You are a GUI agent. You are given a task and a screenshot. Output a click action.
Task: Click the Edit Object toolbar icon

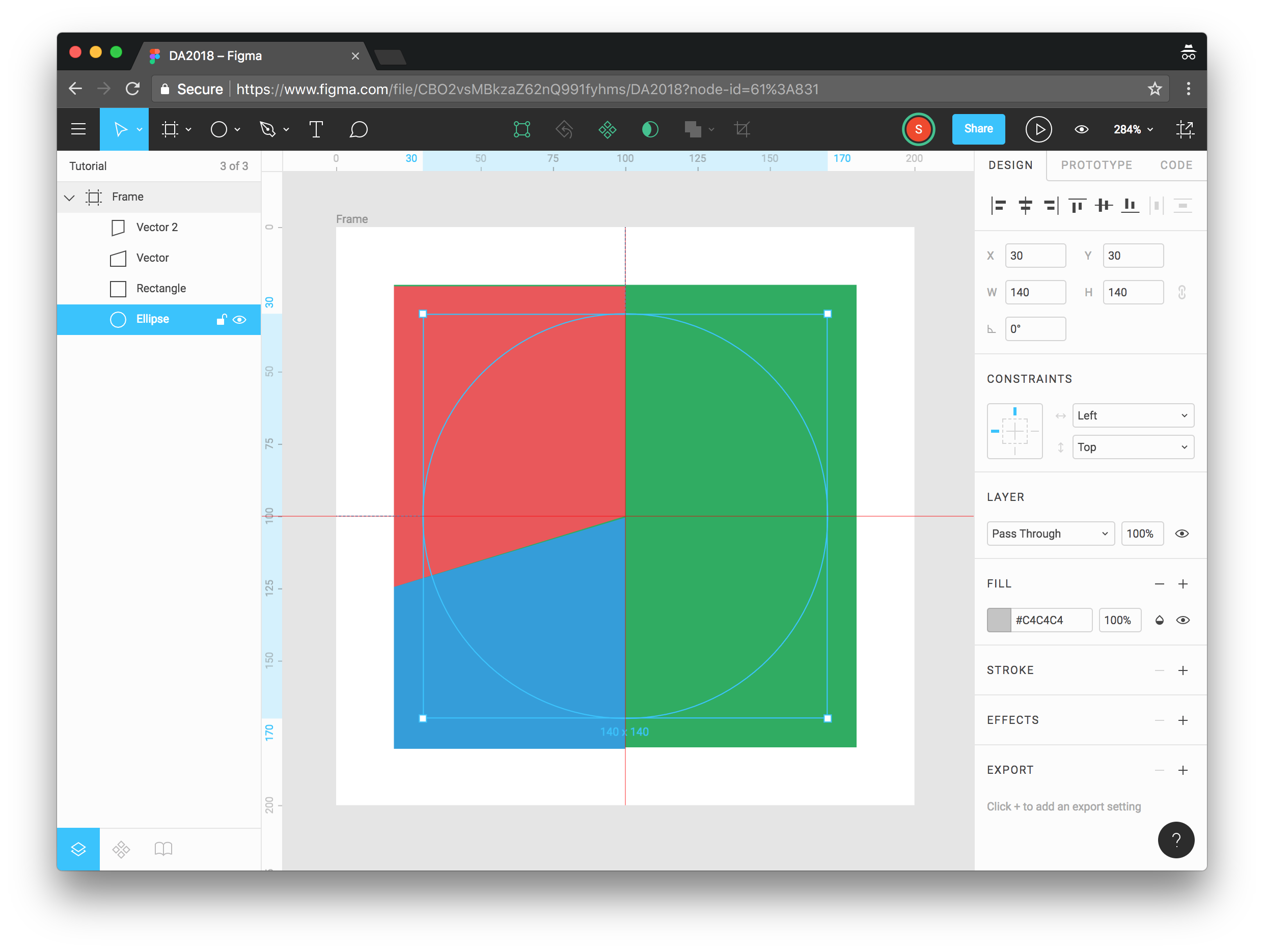pyautogui.click(x=521, y=130)
